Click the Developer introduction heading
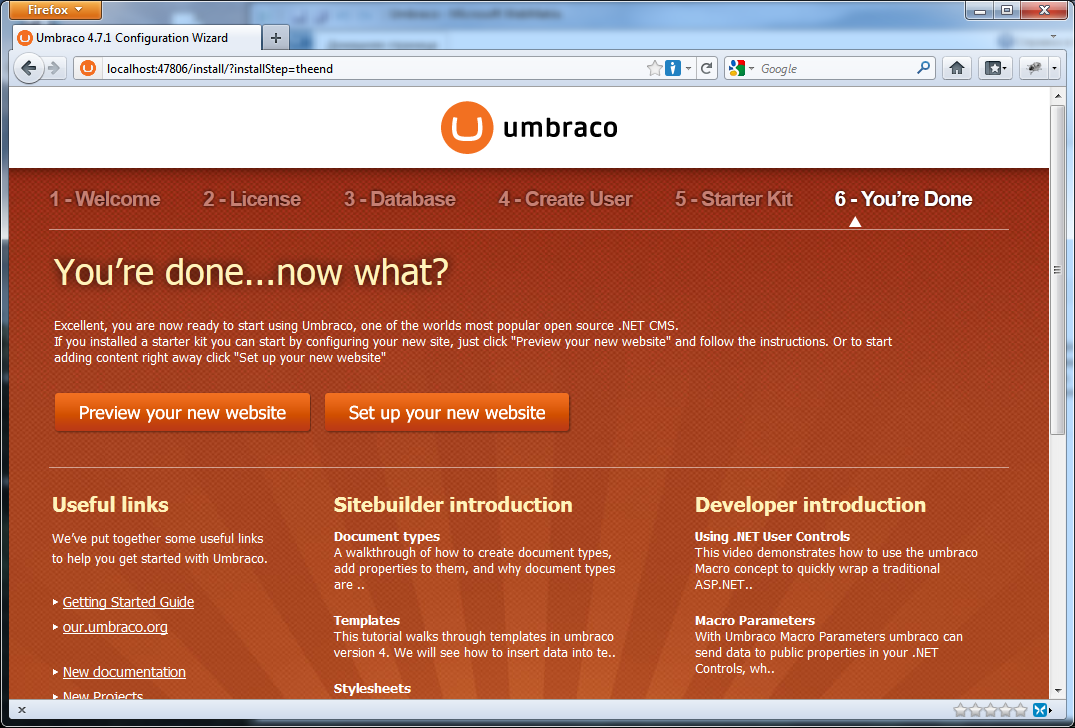The height and width of the screenshot is (728, 1075). click(x=810, y=505)
